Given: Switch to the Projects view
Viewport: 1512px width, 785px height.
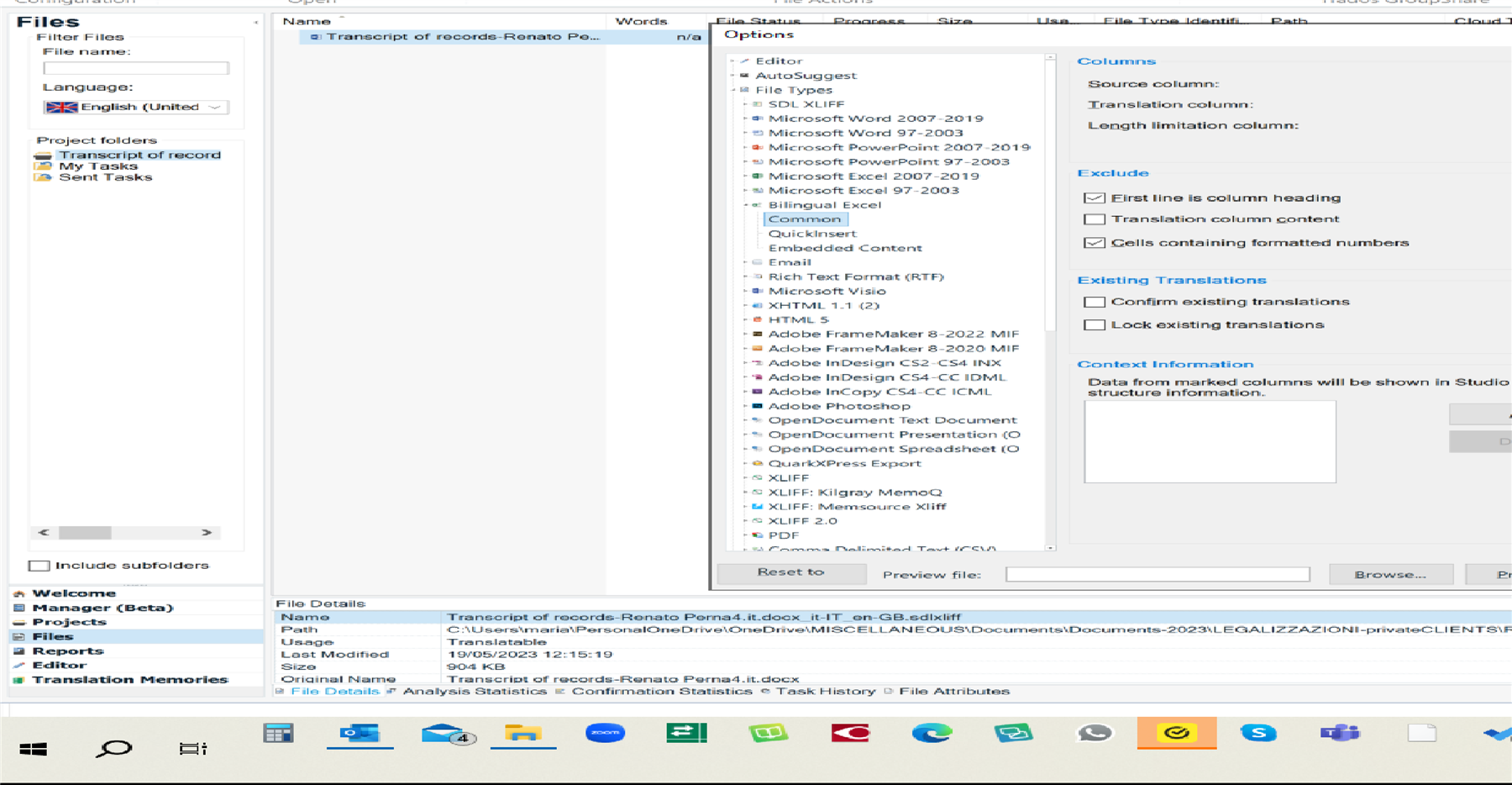Looking at the screenshot, I should [x=69, y=622].
